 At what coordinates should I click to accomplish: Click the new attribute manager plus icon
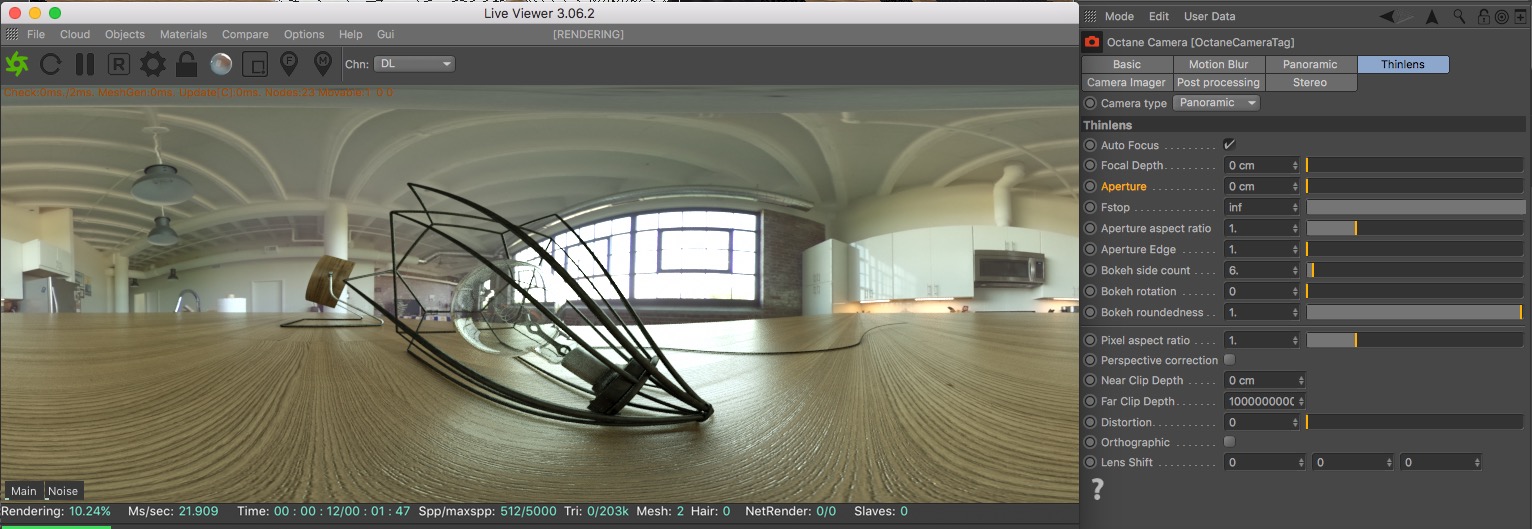point(1520,16)
